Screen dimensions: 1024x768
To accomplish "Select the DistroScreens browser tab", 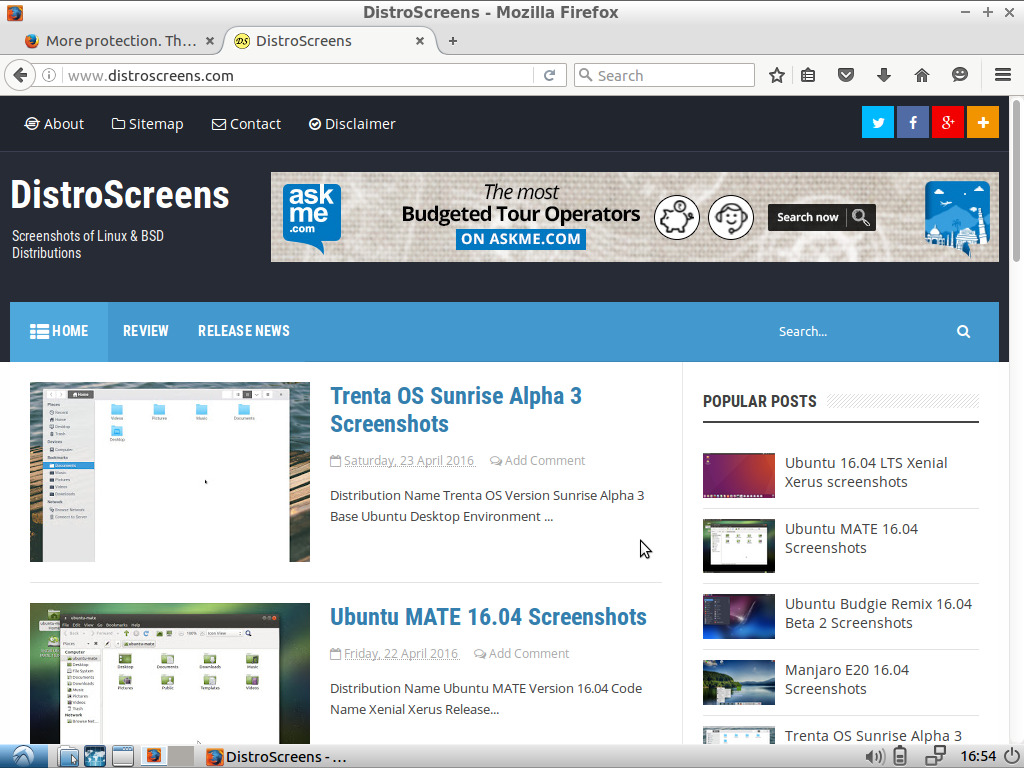I will tap(330, 40).
